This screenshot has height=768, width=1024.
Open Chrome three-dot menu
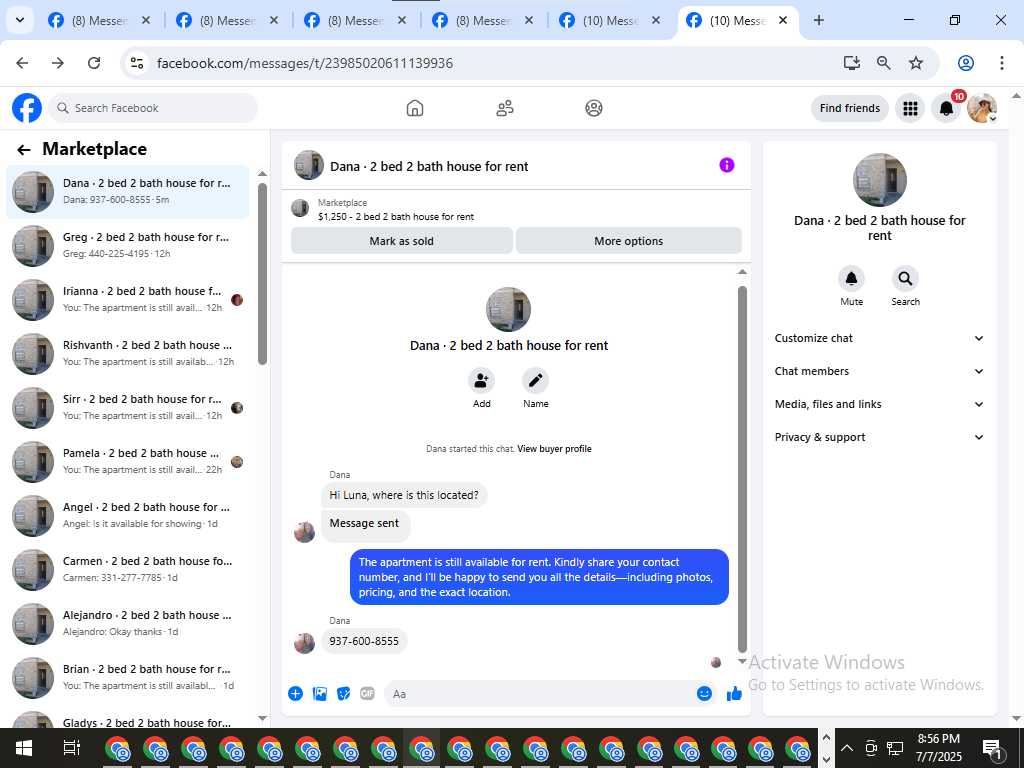point(1001,63)
